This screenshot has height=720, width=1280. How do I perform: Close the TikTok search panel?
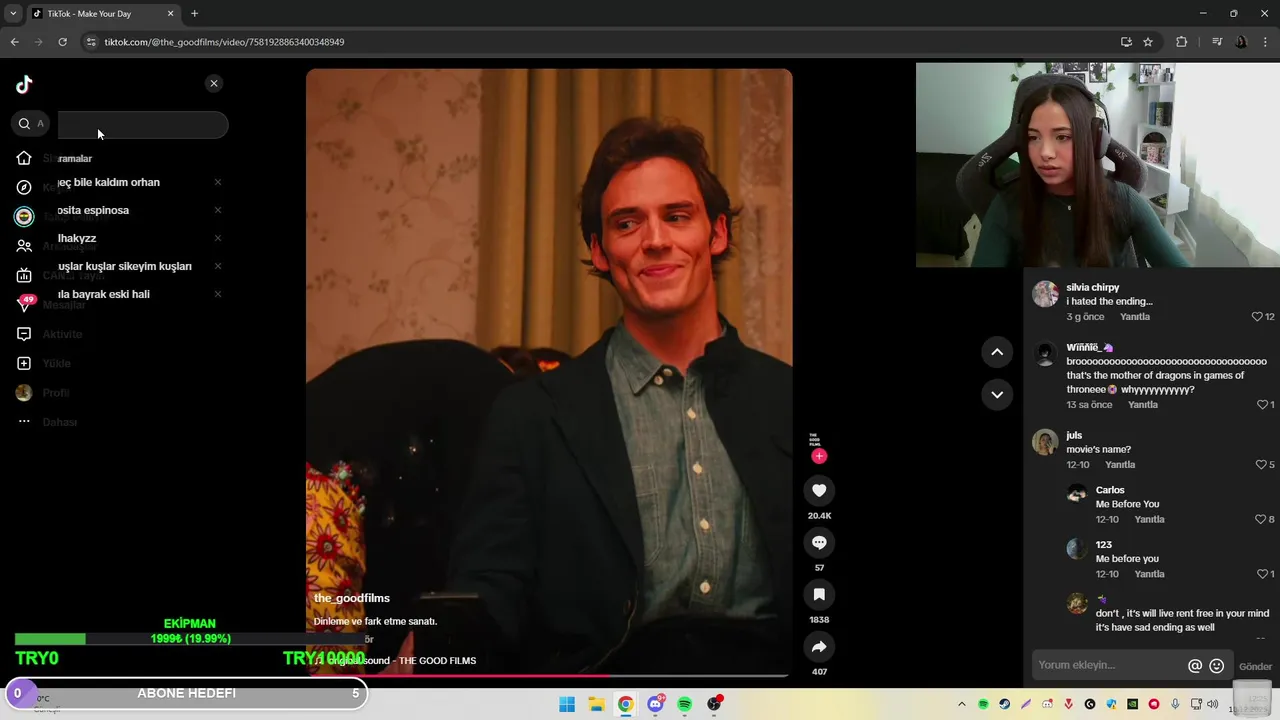point(214,84)
